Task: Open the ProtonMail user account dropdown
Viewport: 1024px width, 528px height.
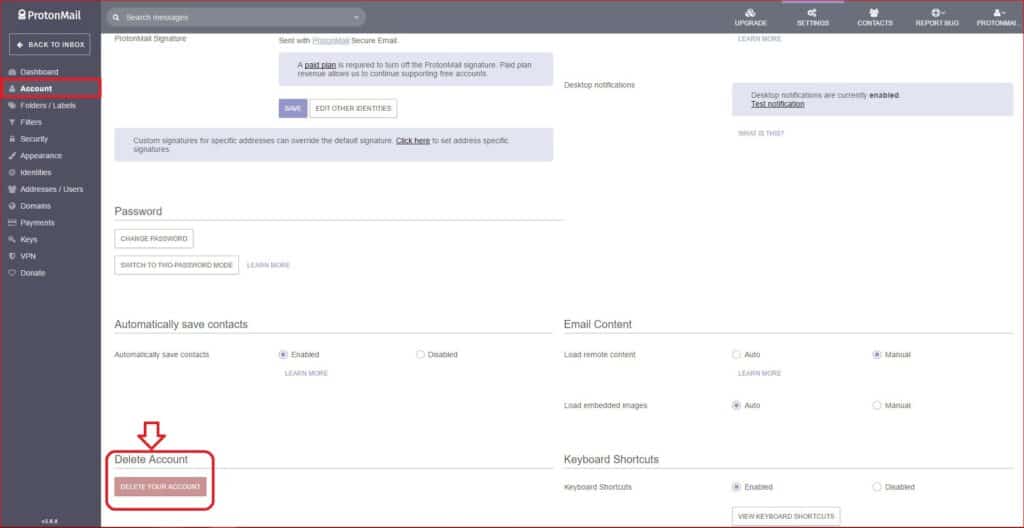Action: [x=998, y=16]
